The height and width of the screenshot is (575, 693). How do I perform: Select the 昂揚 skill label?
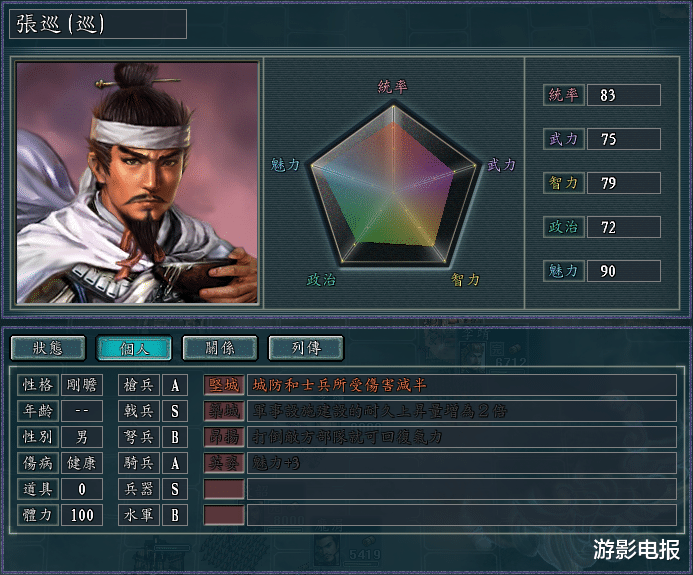tap(224, 437)
